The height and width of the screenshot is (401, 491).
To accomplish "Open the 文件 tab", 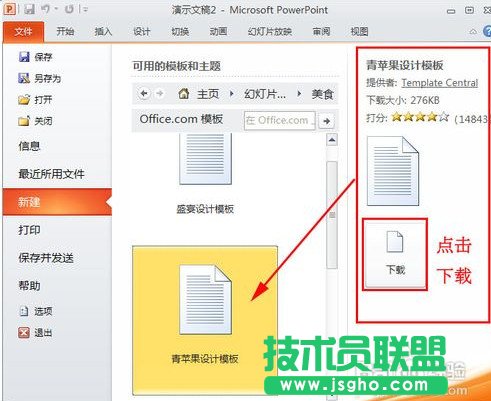I will [23, 32].
